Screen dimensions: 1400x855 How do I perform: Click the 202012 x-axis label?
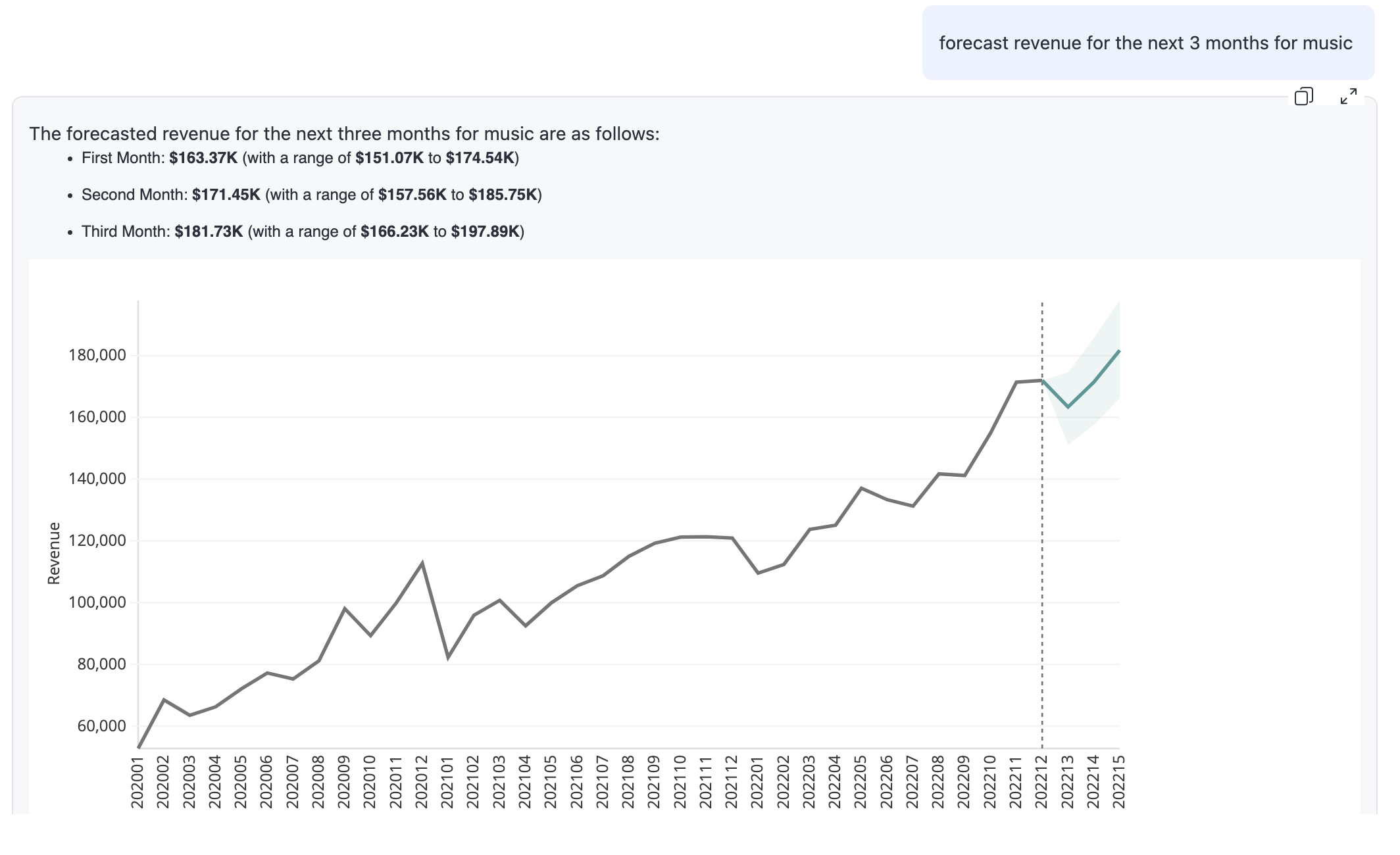[x=422, y=782]
